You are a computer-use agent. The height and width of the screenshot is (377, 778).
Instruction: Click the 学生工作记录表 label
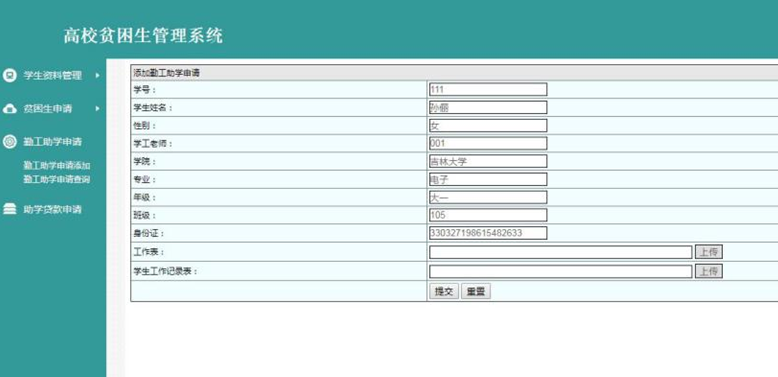pos(165,271)
